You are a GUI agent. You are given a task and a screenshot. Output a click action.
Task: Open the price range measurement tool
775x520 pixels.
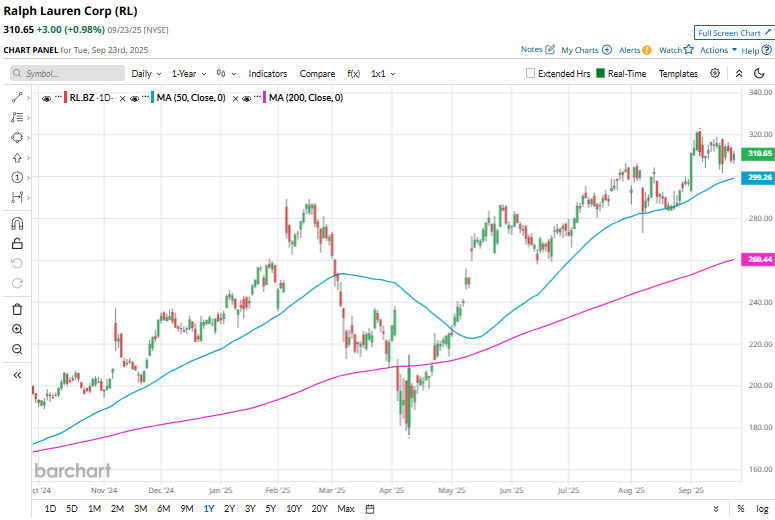pos(17,198)
